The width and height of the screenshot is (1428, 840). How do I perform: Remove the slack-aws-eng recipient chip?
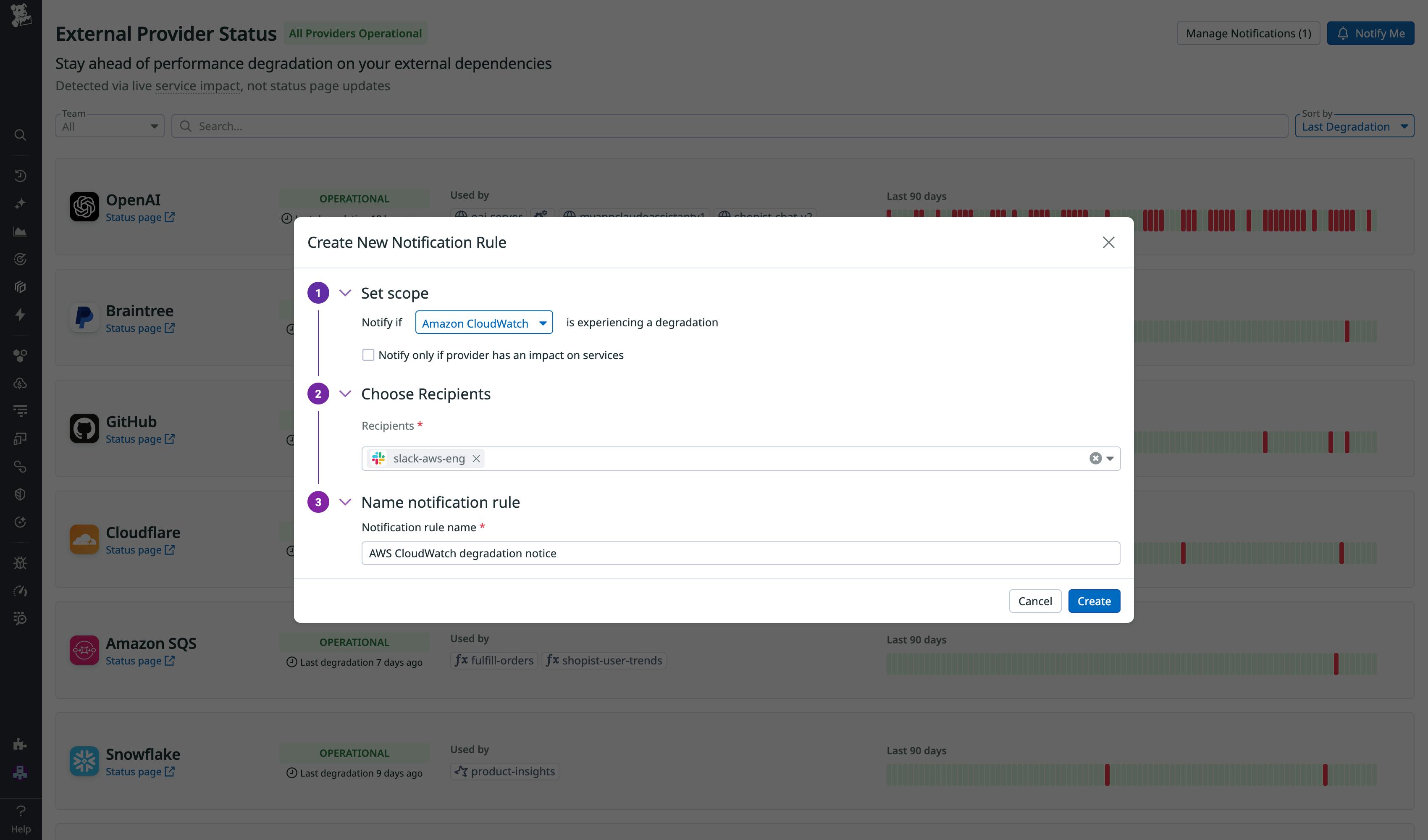(477, 459)
